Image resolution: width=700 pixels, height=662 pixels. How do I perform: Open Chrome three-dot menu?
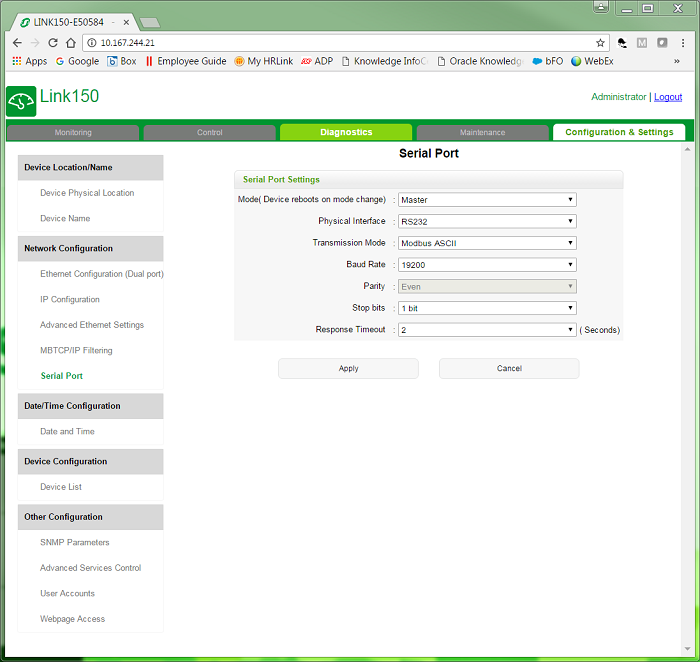[683, 43]
